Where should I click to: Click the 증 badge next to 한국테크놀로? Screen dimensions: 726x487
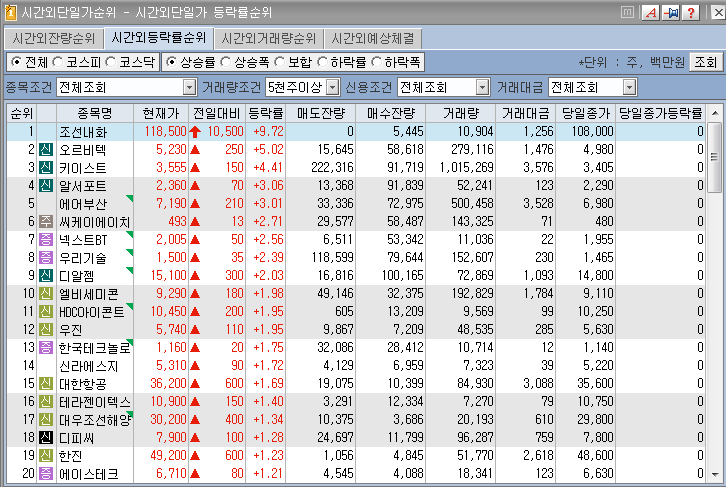pos(45,348)
